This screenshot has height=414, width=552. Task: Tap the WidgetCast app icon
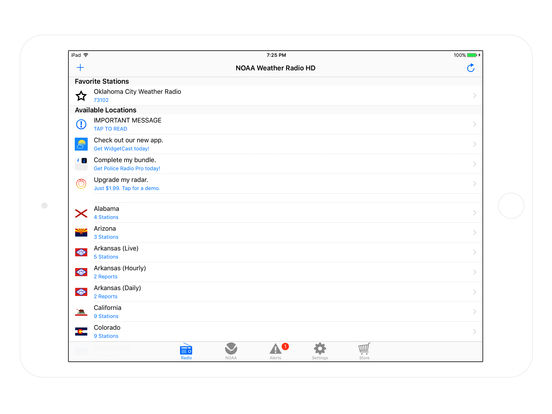[81, 144]
